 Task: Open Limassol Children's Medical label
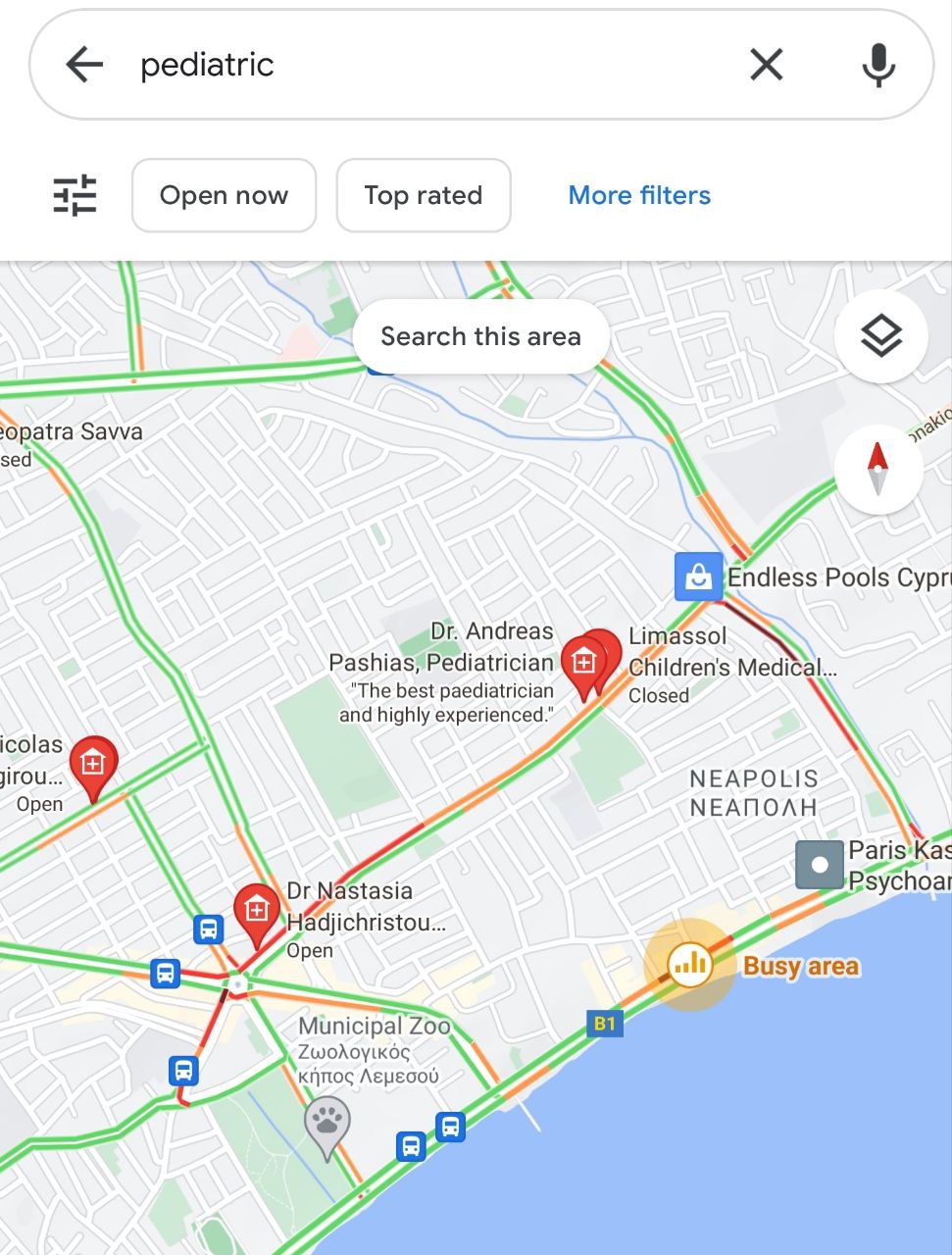732,652
